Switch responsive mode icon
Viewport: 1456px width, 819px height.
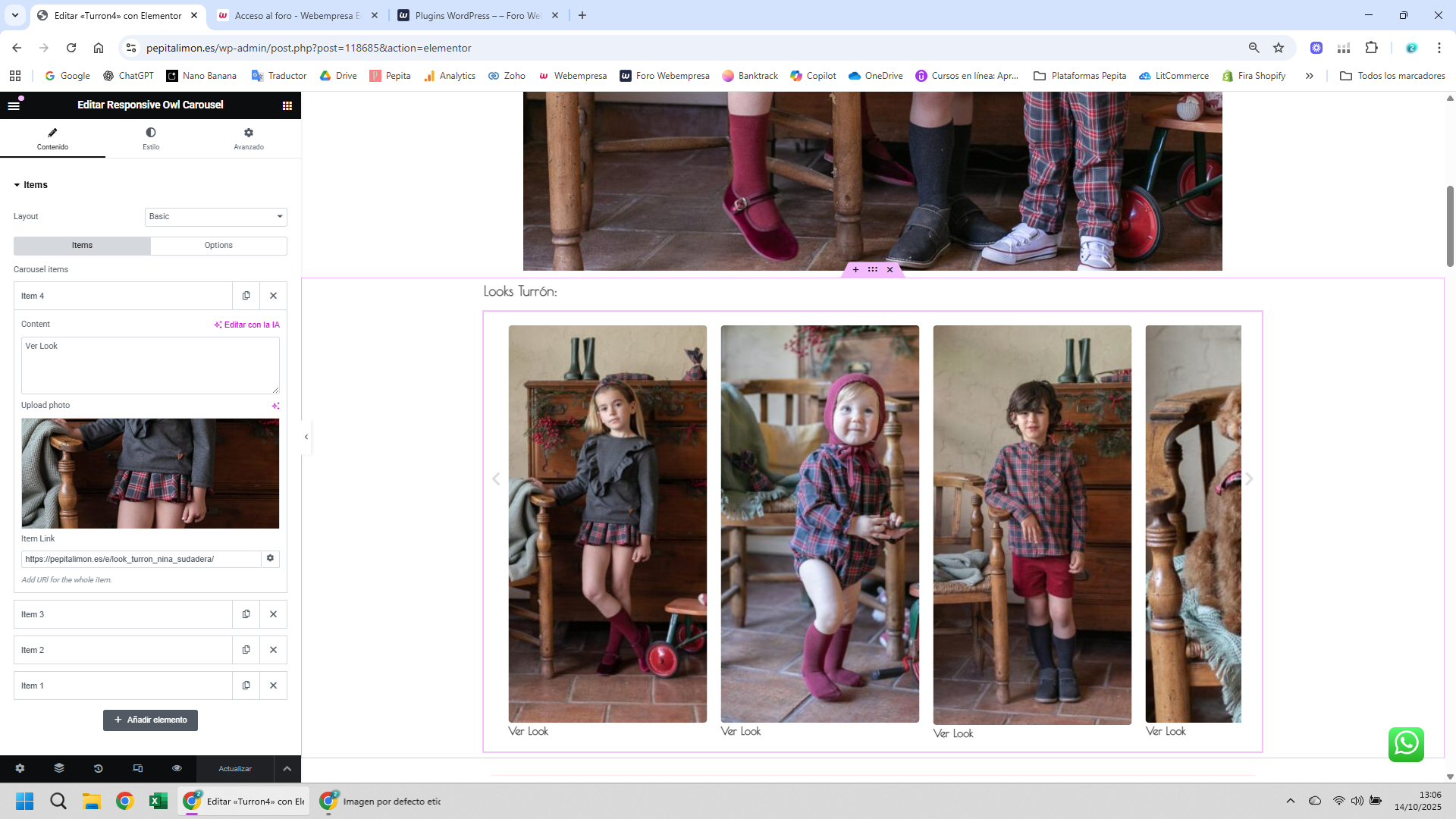click(137, 768)
